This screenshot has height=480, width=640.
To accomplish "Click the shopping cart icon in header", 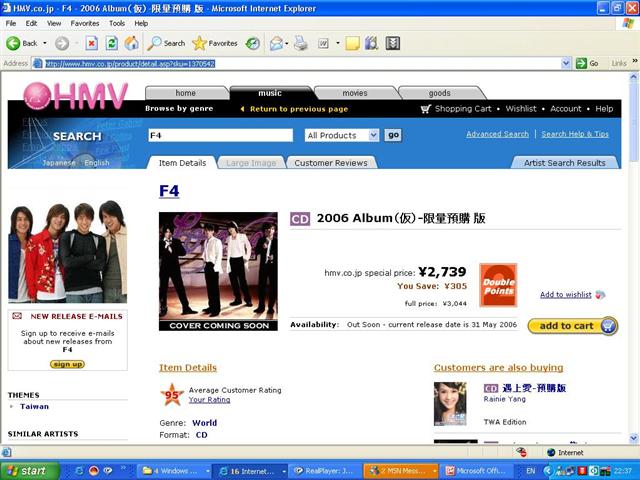I will [425, 109].
